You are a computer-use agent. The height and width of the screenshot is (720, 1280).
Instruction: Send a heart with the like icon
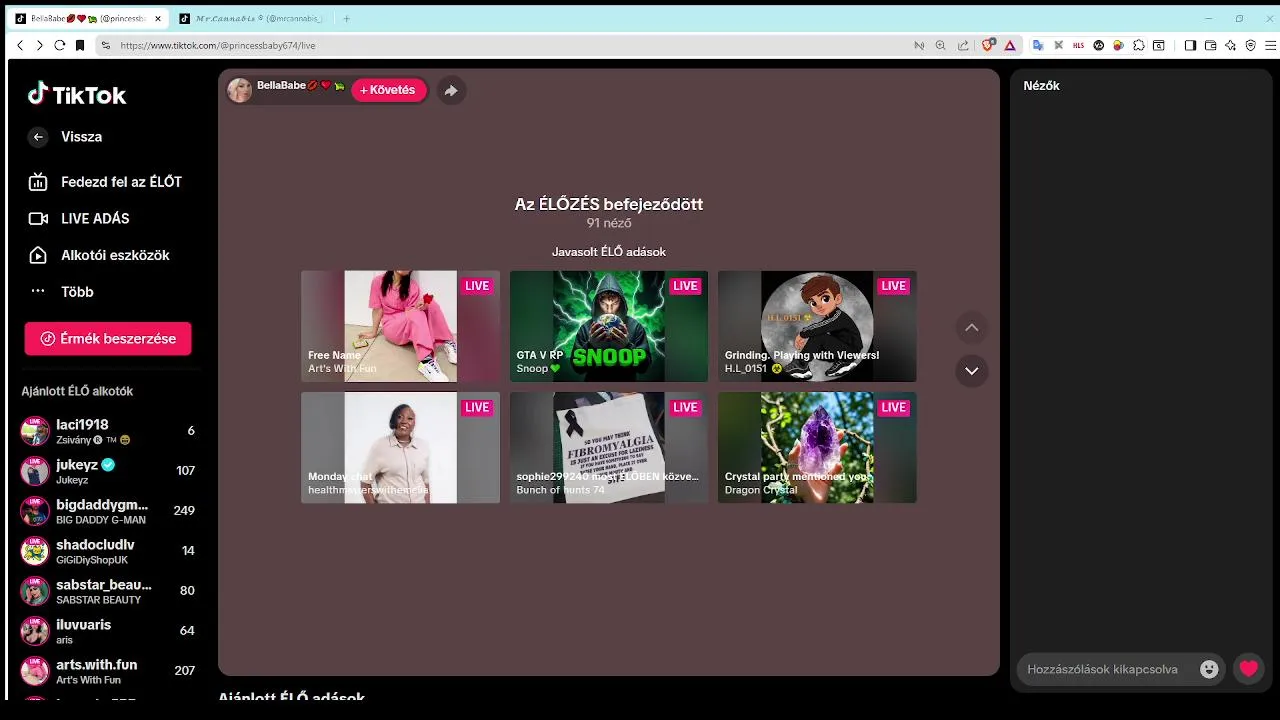1248,669
